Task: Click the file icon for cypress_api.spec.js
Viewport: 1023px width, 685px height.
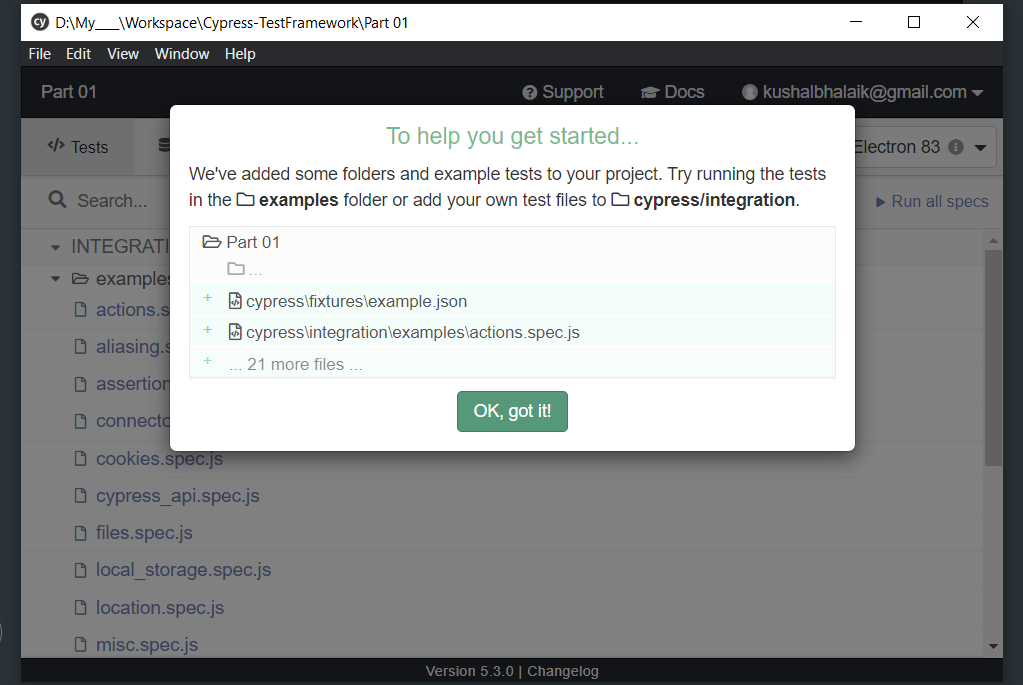Action: coord(80,496)
